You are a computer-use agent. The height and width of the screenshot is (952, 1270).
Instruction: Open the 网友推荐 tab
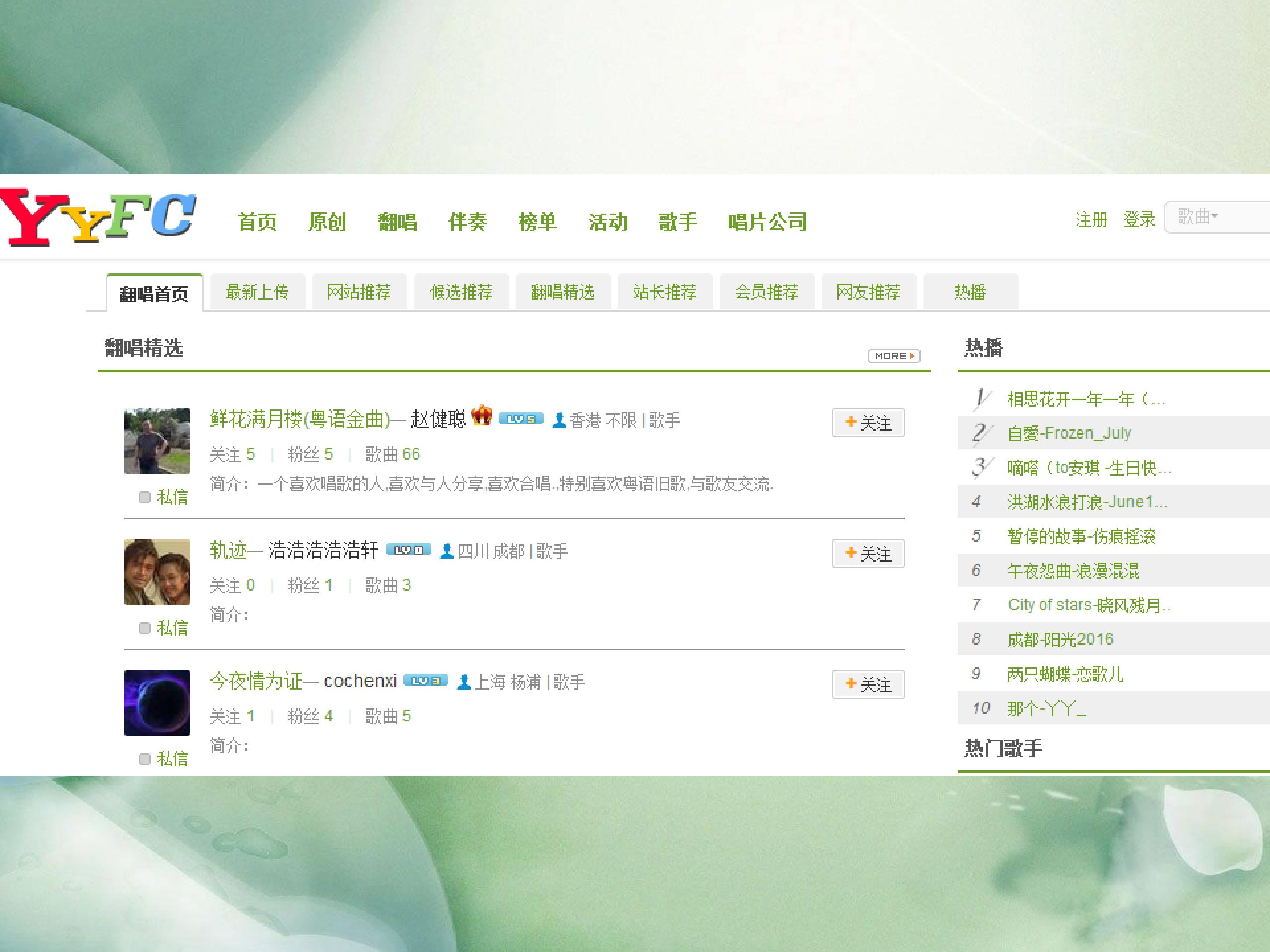(869, 292)
